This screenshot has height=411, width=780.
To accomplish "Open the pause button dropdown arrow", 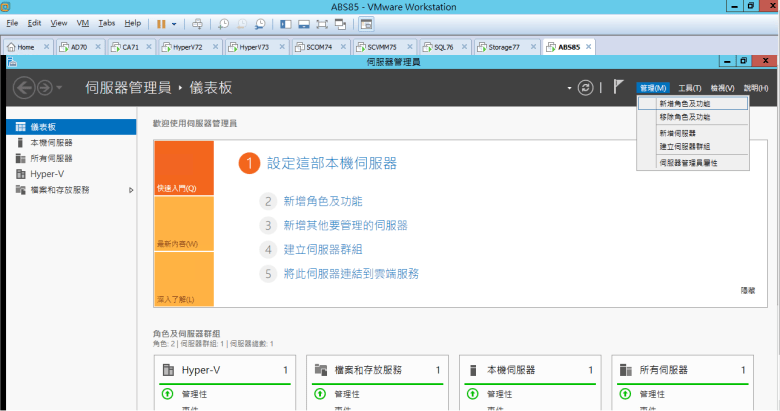I will click(174, 23).
